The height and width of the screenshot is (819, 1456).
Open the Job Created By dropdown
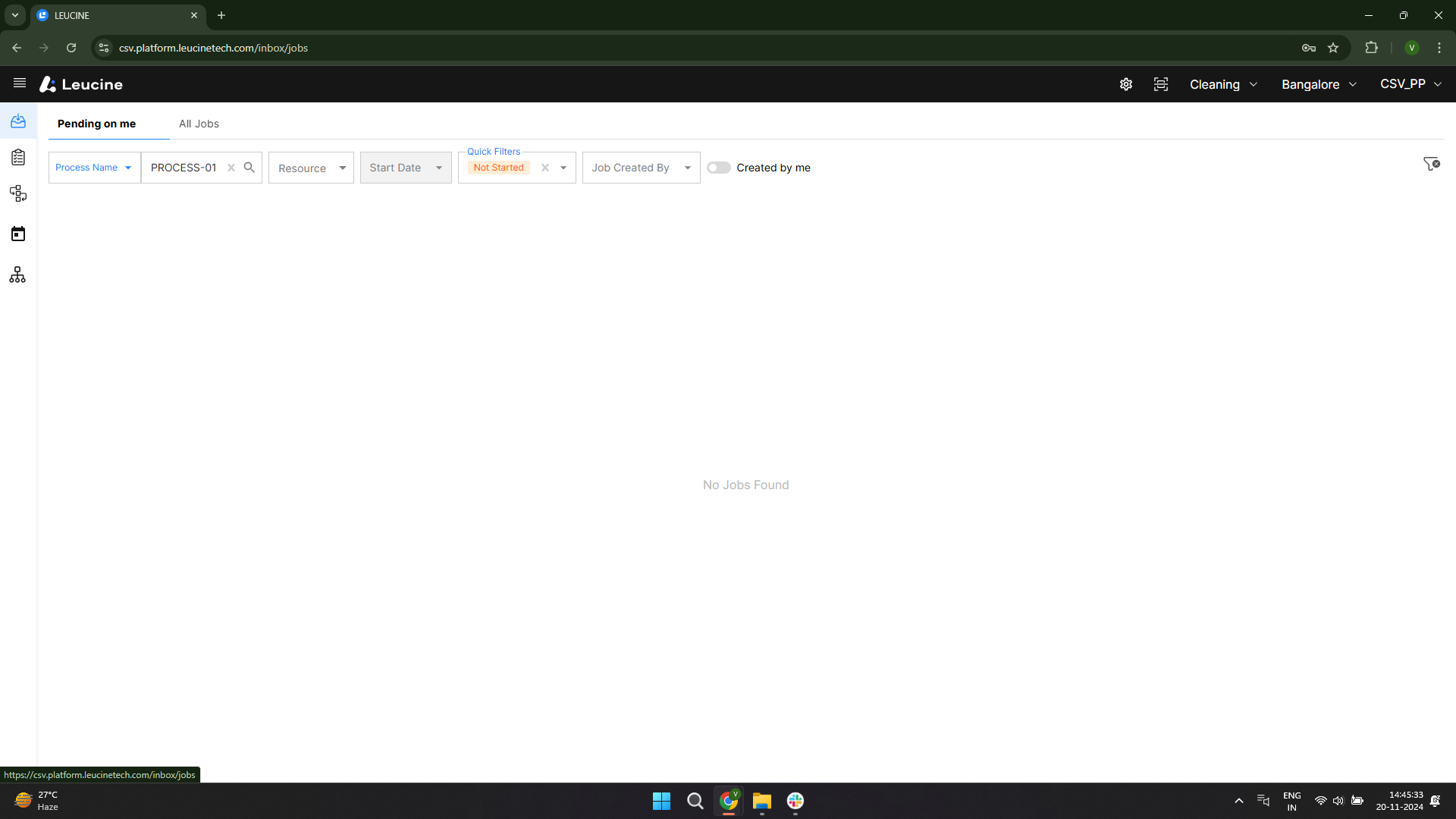pos(641,168)
